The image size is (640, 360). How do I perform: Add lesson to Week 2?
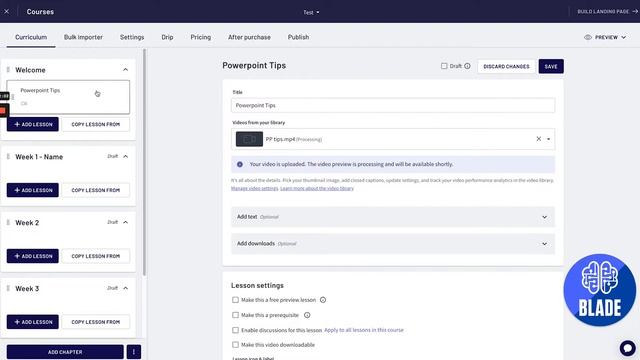click(33, 256)
